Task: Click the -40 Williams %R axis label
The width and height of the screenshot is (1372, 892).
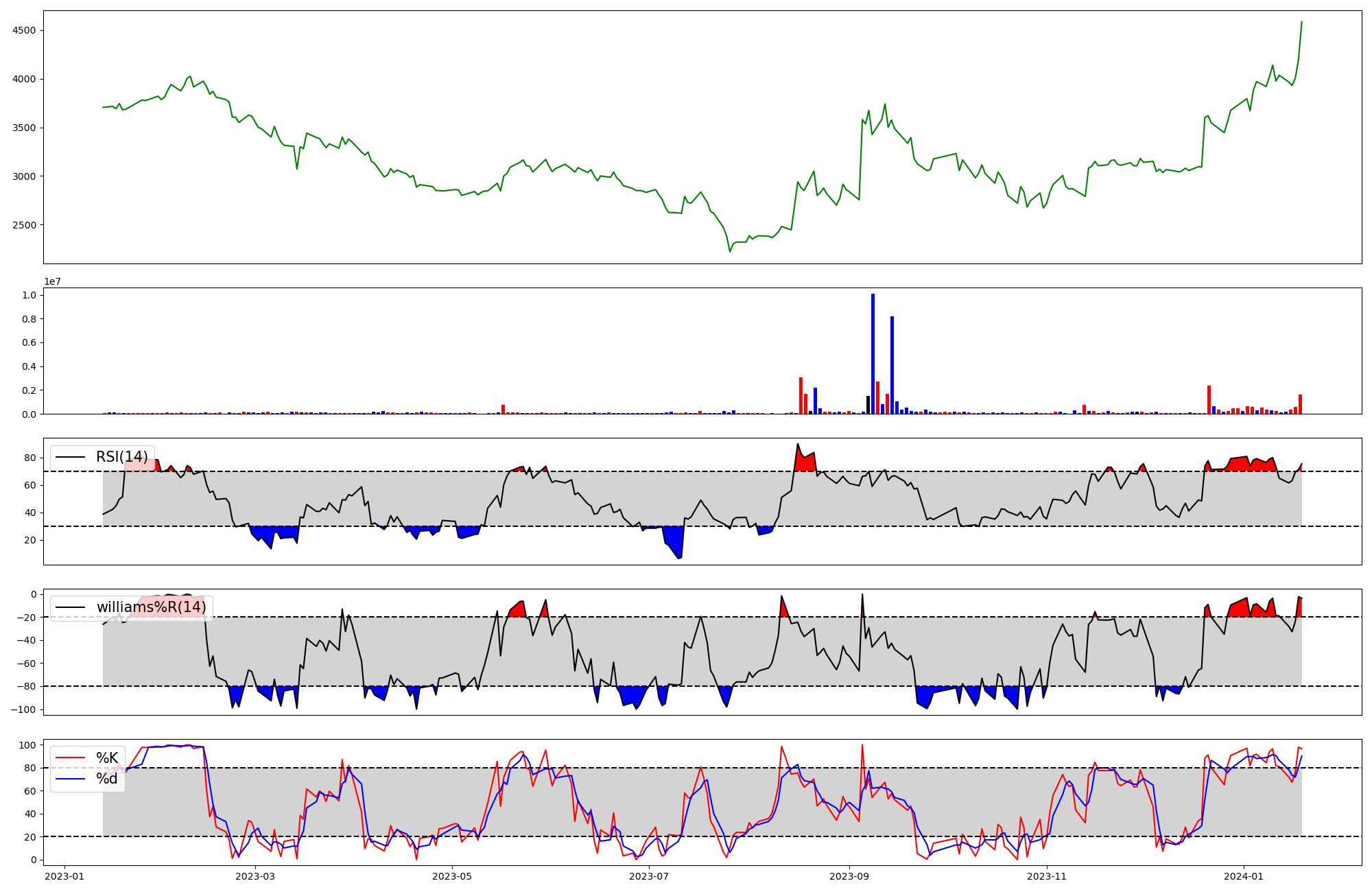Action: 27,640
